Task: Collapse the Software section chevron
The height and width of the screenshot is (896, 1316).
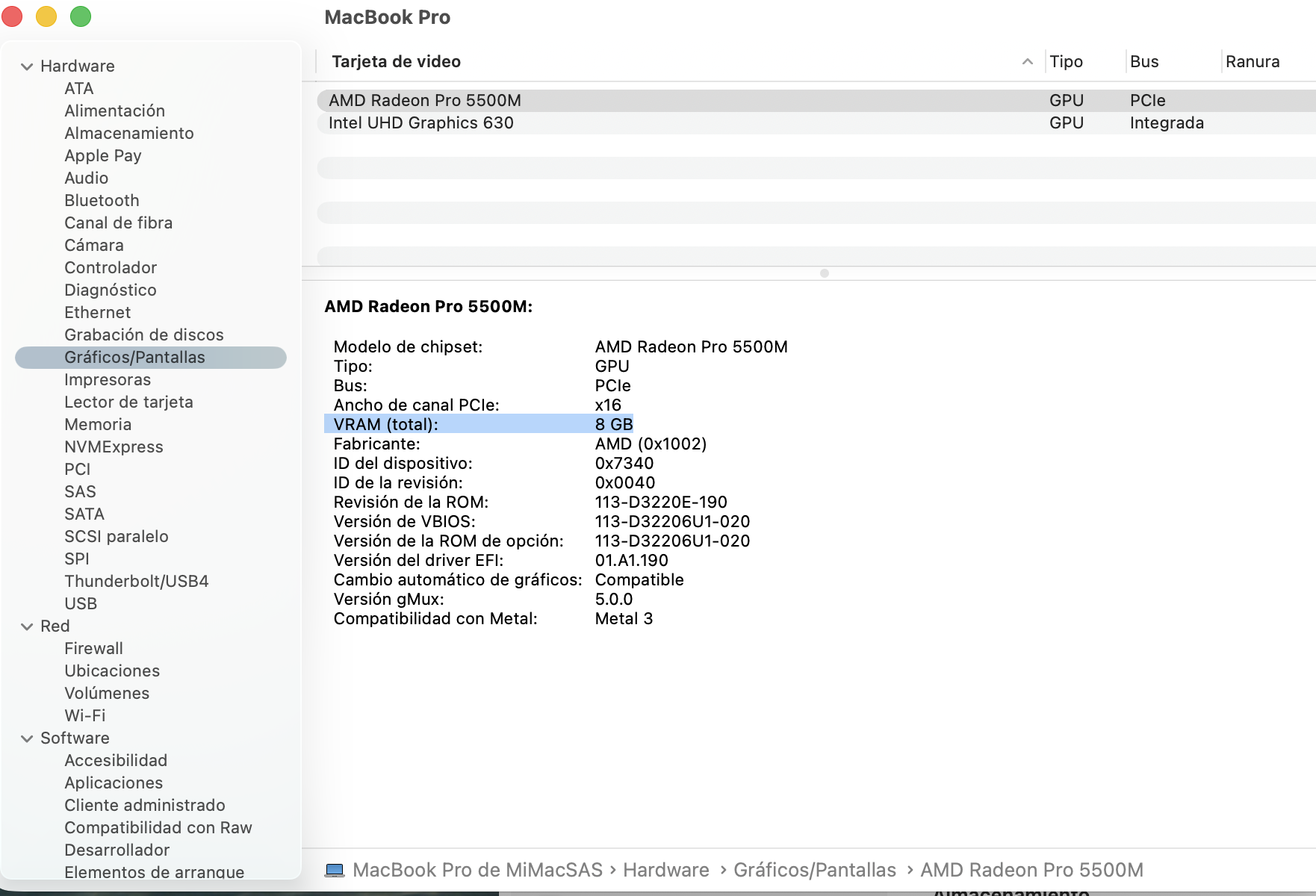Action: click(x=27, y=738)
